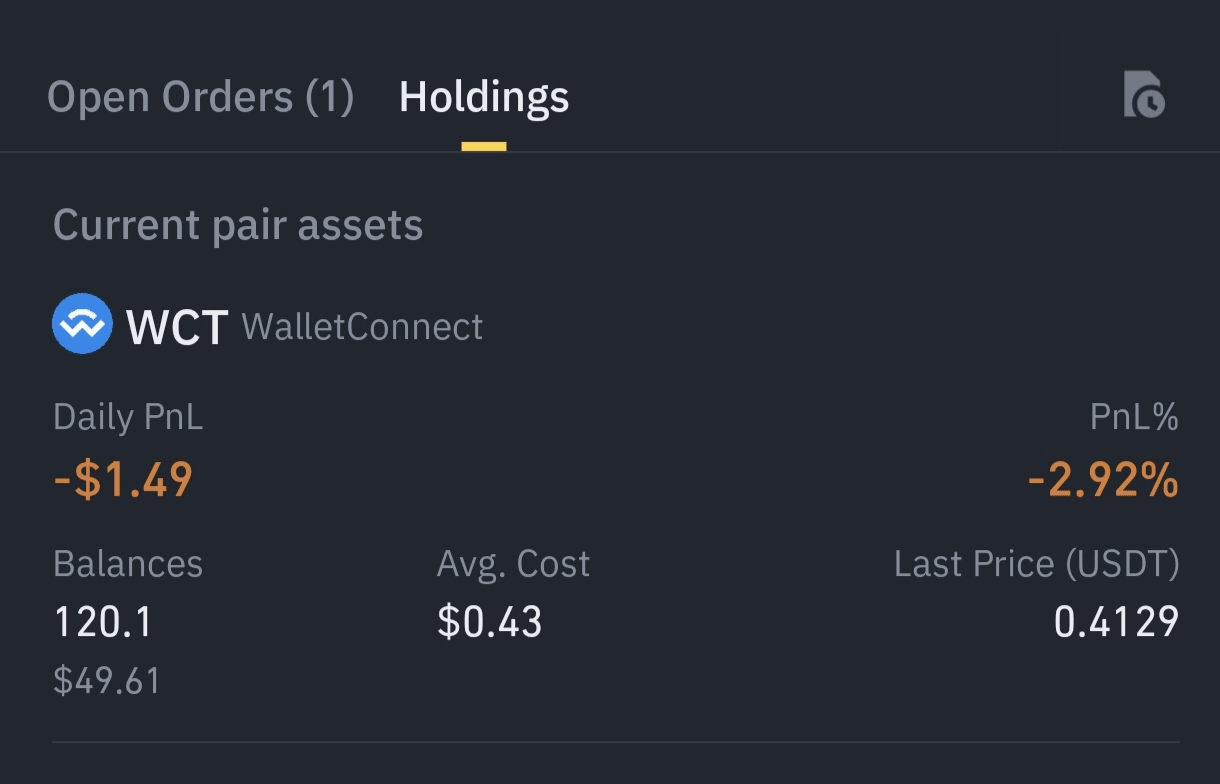Click the Current pair assets heading
1220x784 pixels.
238,225
